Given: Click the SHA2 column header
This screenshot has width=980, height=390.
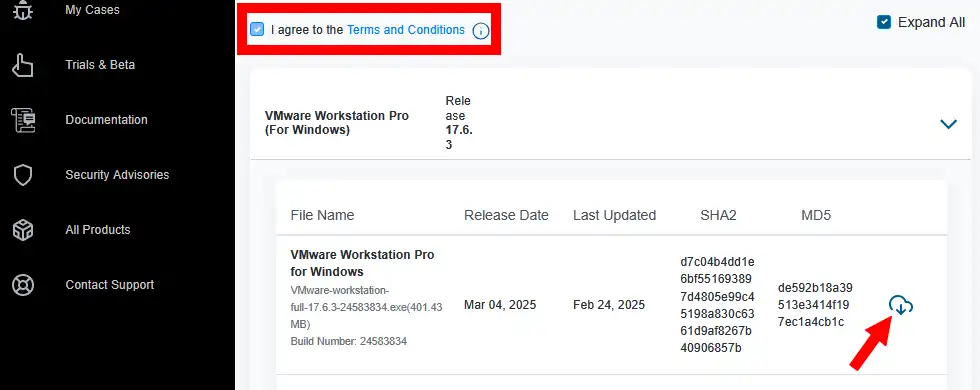Looking at the screenshot, I should (718, 216).
